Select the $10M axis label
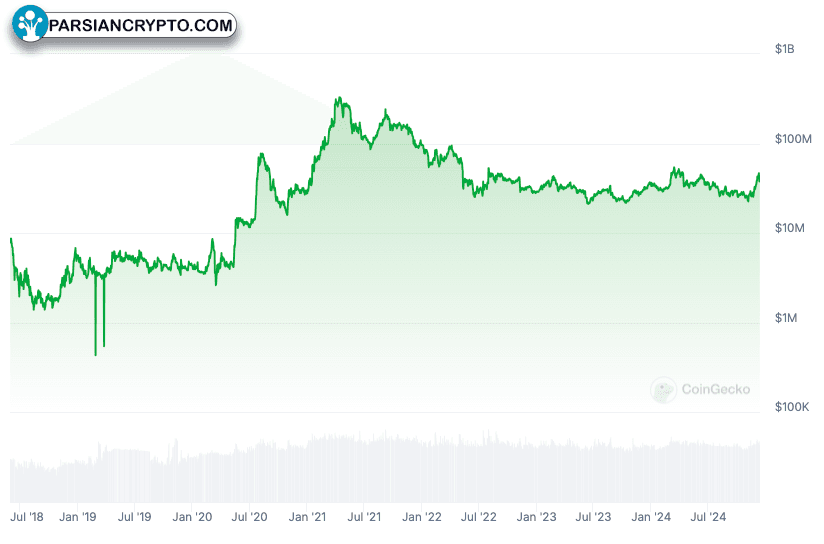824x544 pixels. click(789, 228)
